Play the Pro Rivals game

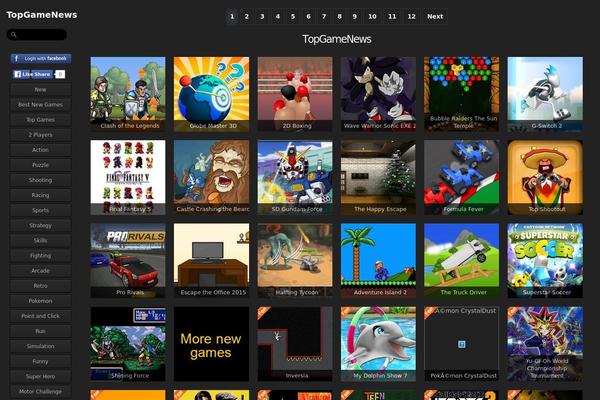(x=128, y=261)
